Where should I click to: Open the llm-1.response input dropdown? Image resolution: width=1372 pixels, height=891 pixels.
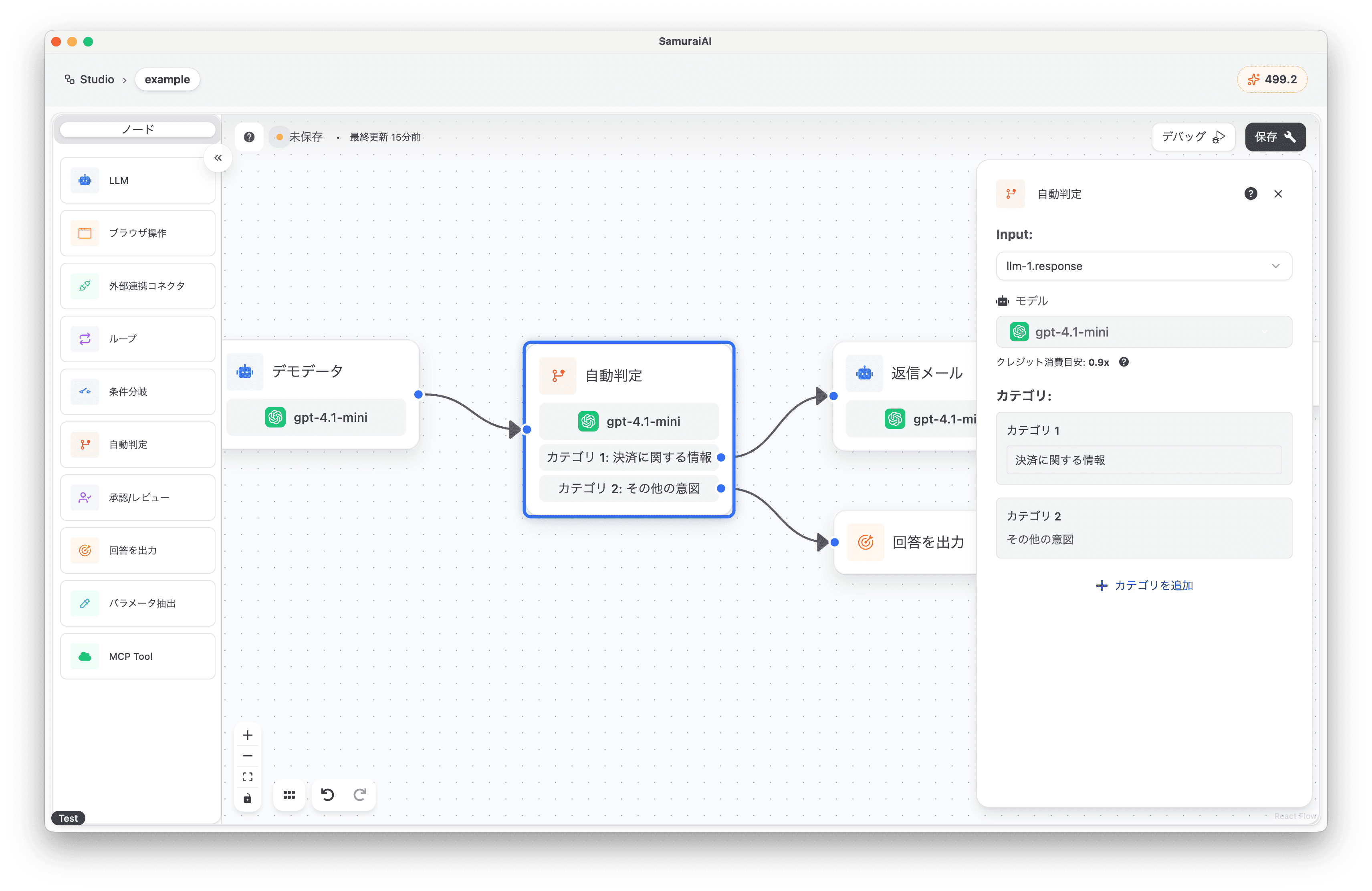tap(1143, 266)
